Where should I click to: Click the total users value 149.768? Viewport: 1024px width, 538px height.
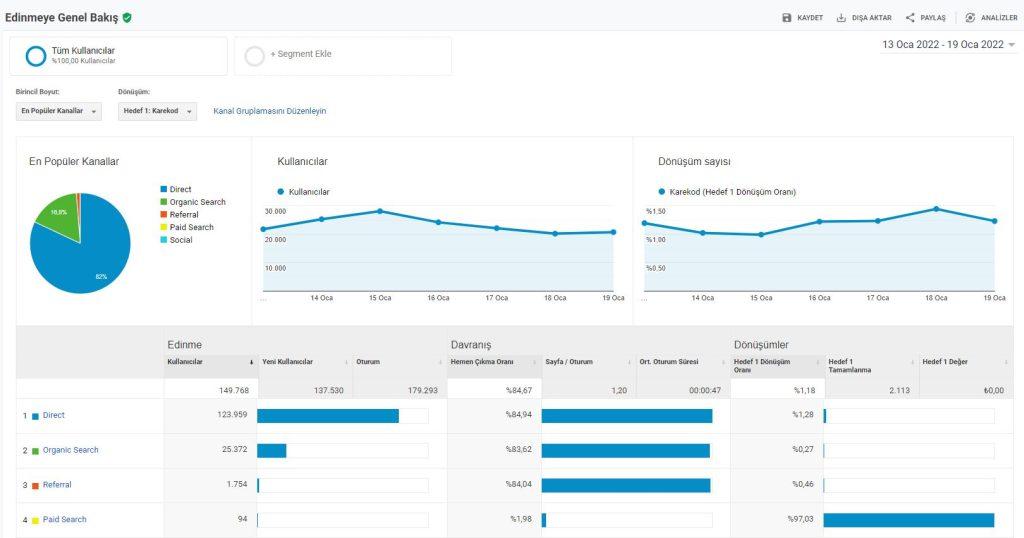point(234,390)
